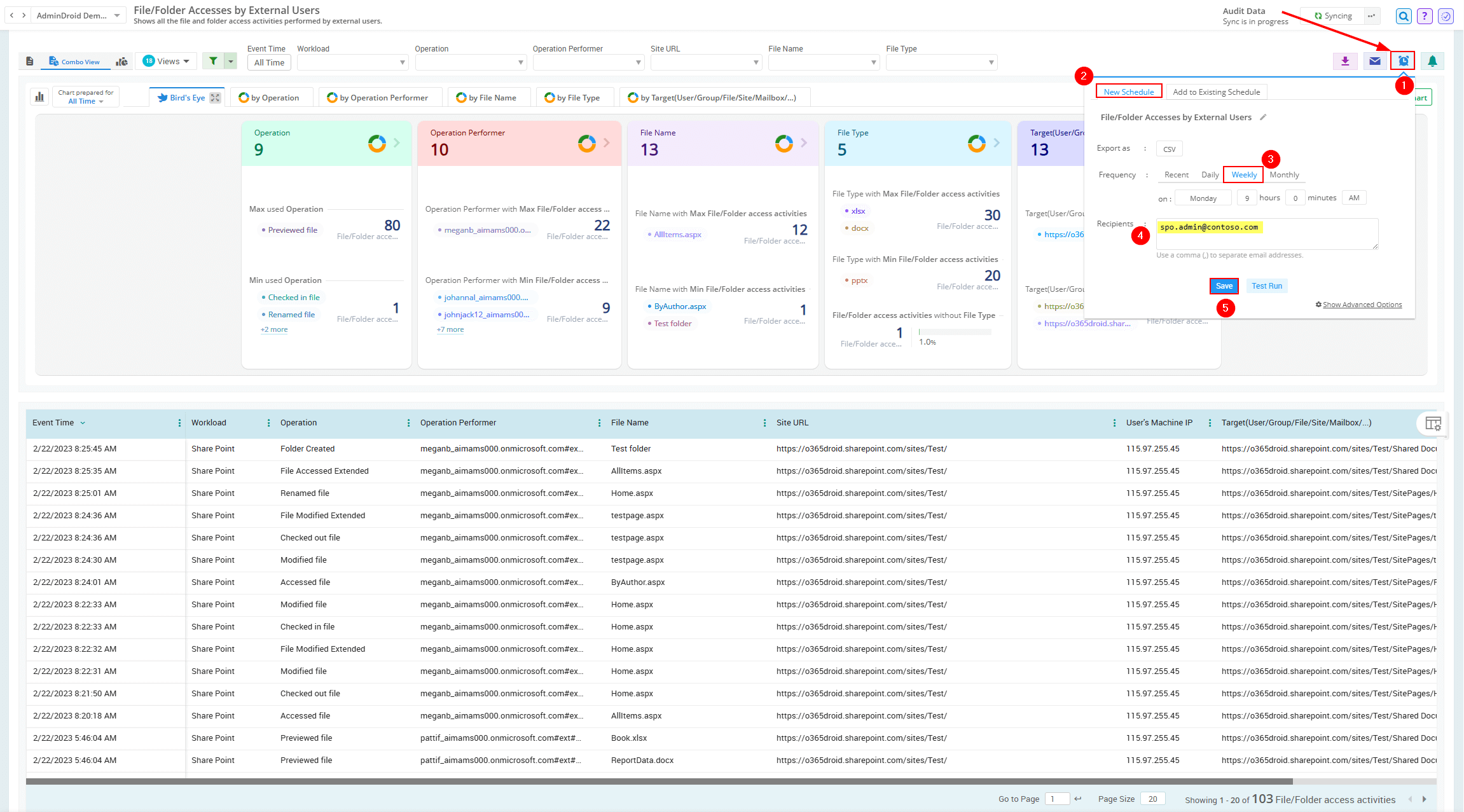The width and height of the screenshot is (1464, 812).
Task: Click the purple download export icon
Action: pyautogui.click(x=1346, y=60)
